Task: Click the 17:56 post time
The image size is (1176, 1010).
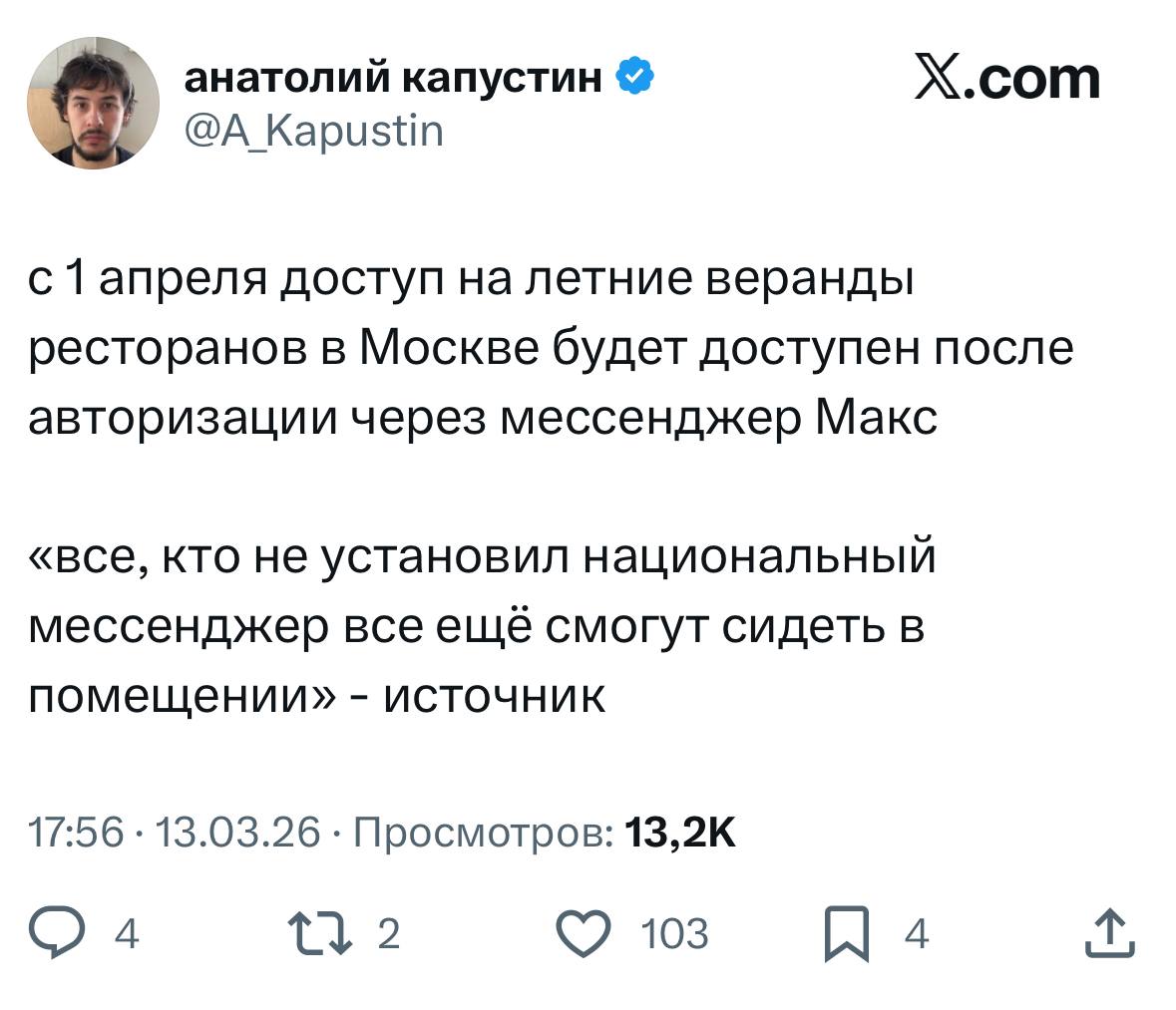Action: [x=75, y=831]
